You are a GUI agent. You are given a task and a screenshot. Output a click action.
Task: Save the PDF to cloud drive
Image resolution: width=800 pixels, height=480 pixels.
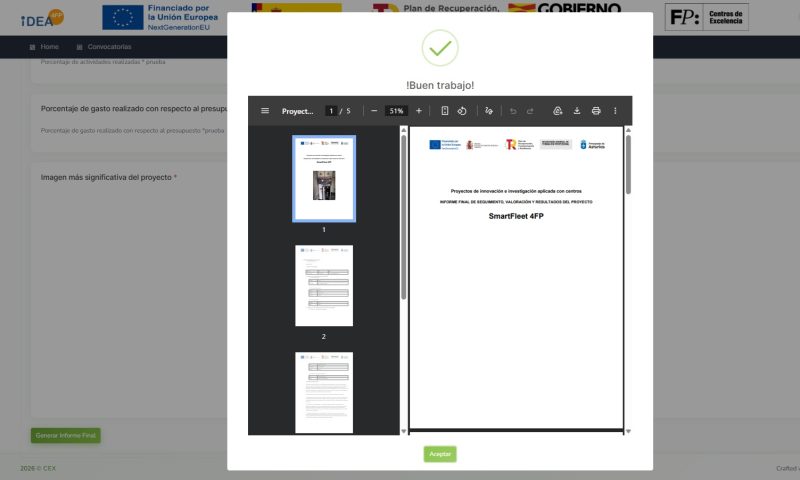(x=557, y=111)
